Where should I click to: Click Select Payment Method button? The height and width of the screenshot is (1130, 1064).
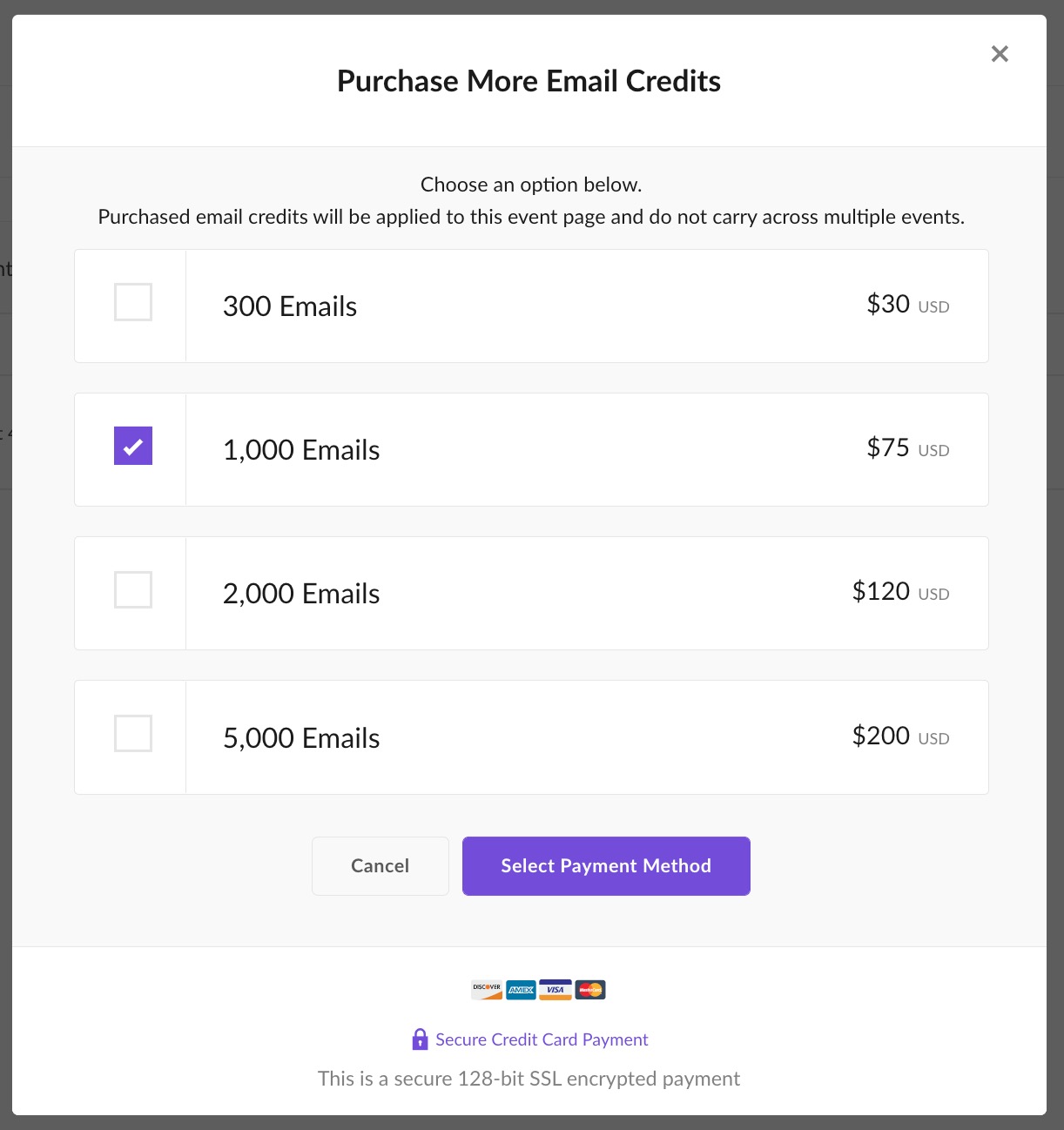pyautogui.click(x=606, y=866)
